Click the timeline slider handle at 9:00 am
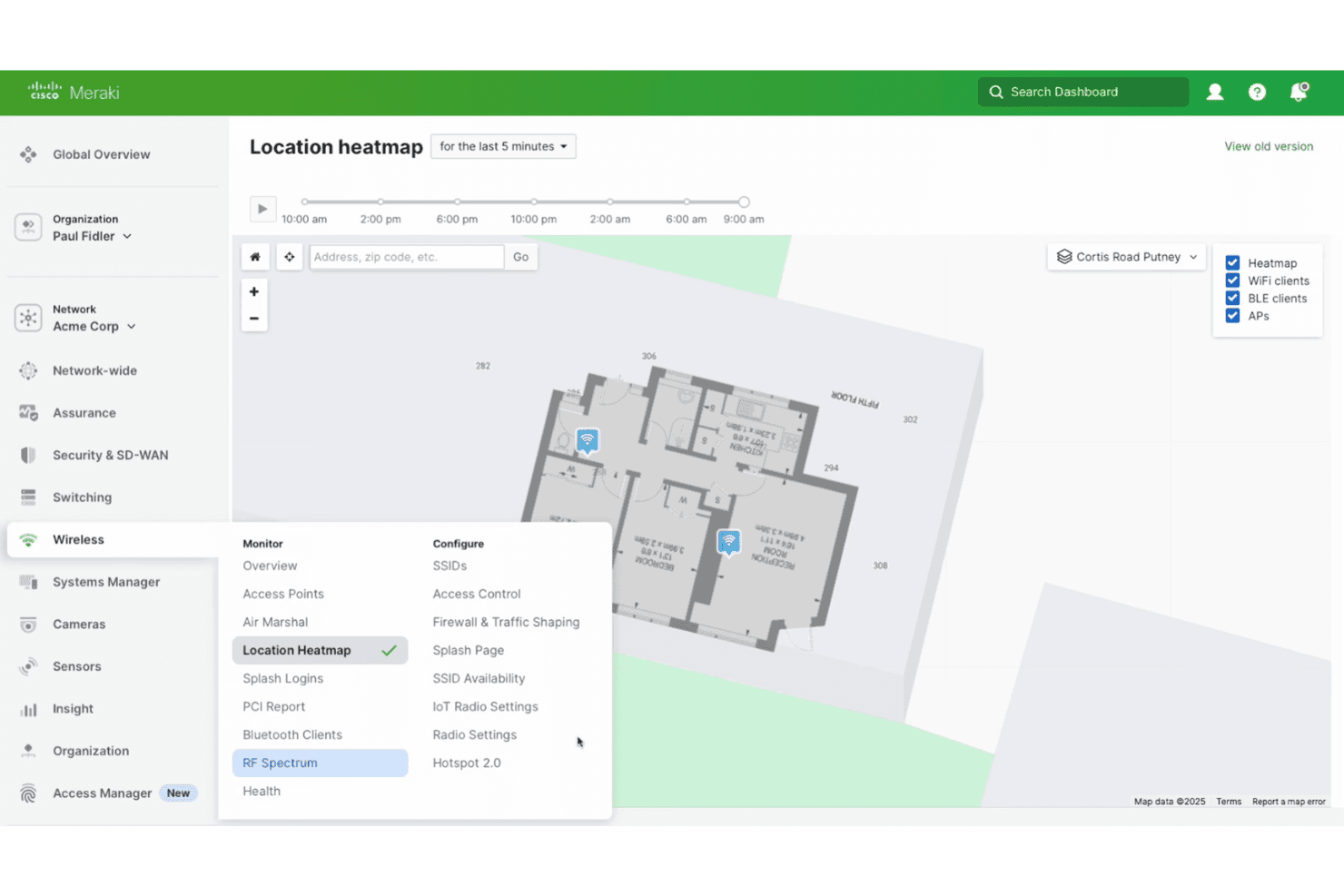 tap(744, 202)
